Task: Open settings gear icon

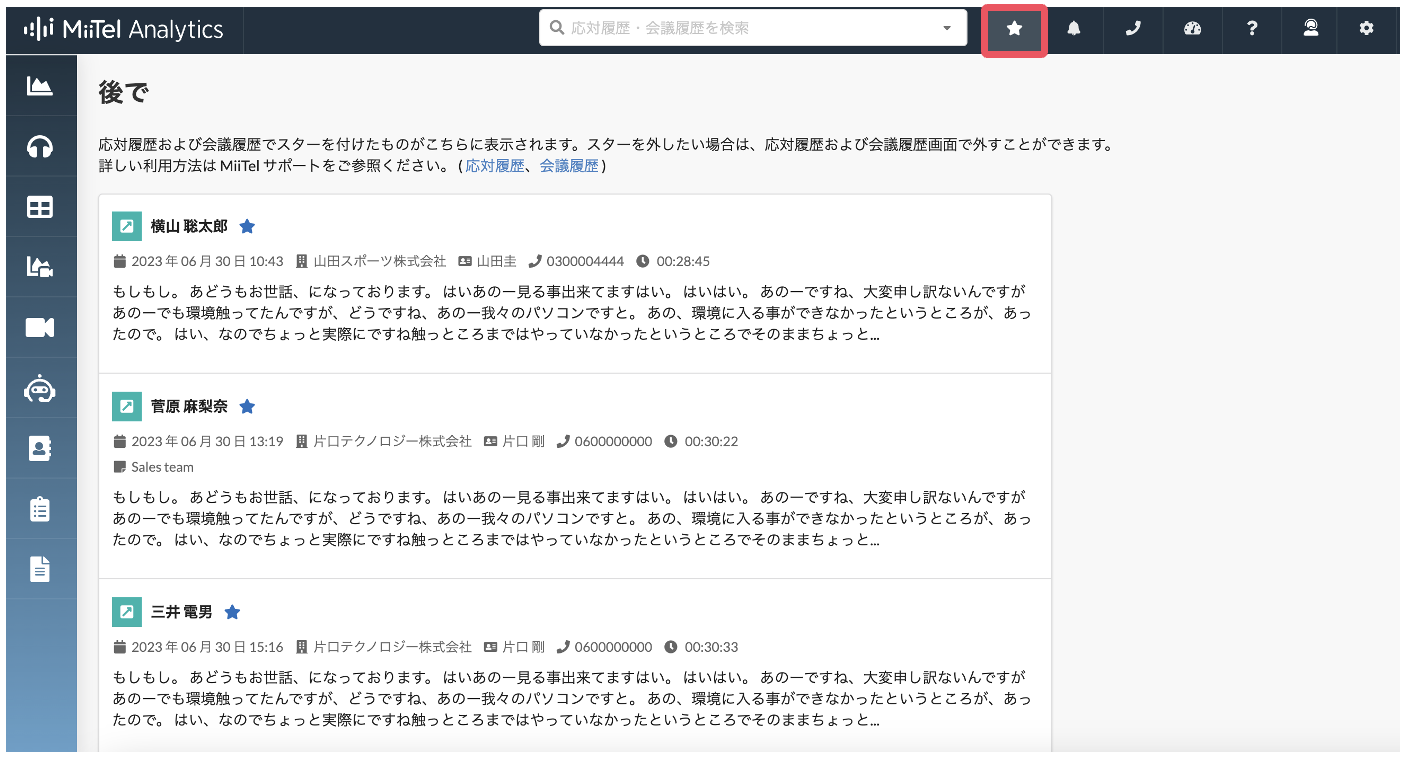Action: coord(1367,29)
